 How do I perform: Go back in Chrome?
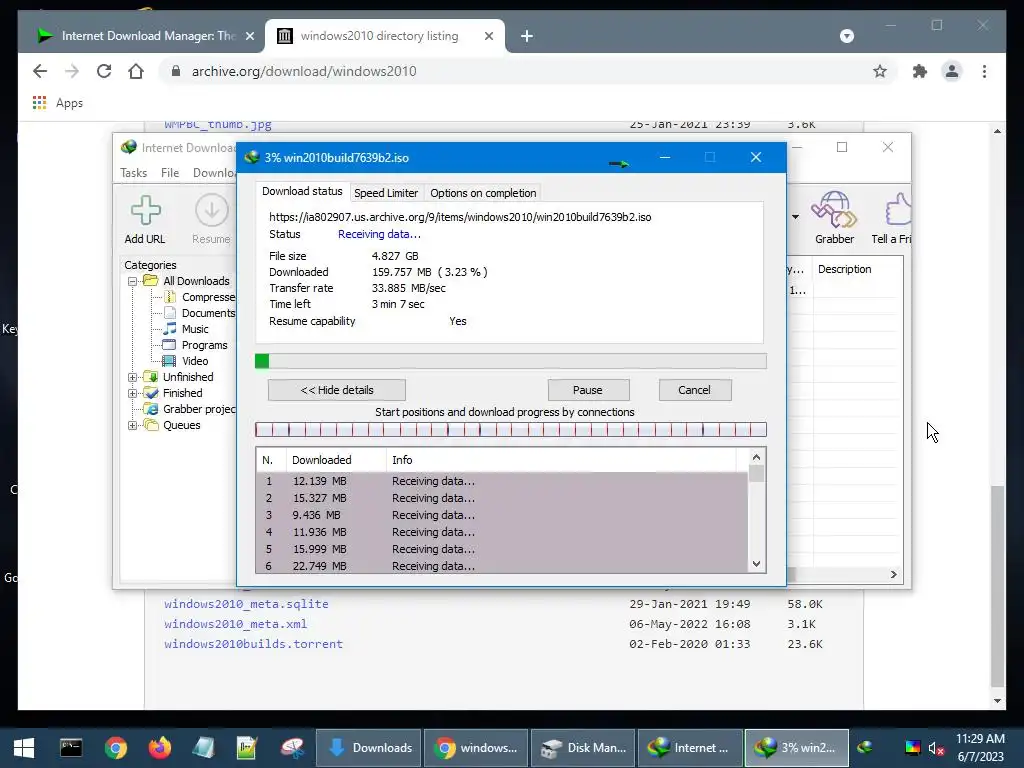pyautogui.click(x=40, y=71)
